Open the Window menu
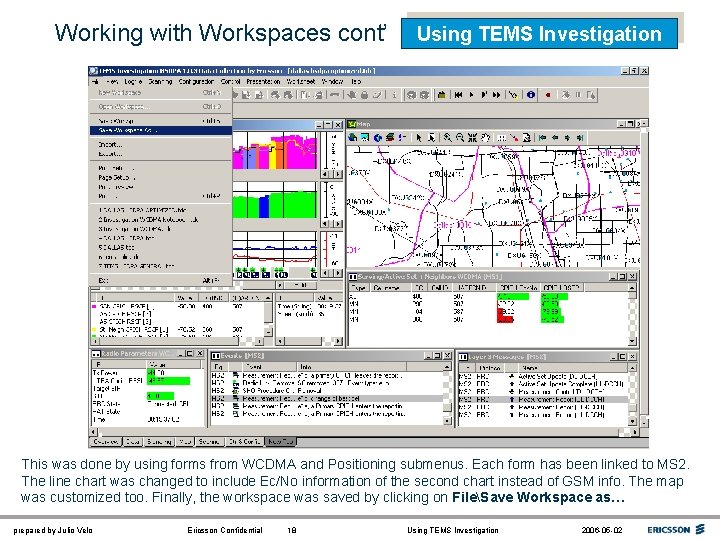This screenshot has width=720, height=540. tap(332, 81)
